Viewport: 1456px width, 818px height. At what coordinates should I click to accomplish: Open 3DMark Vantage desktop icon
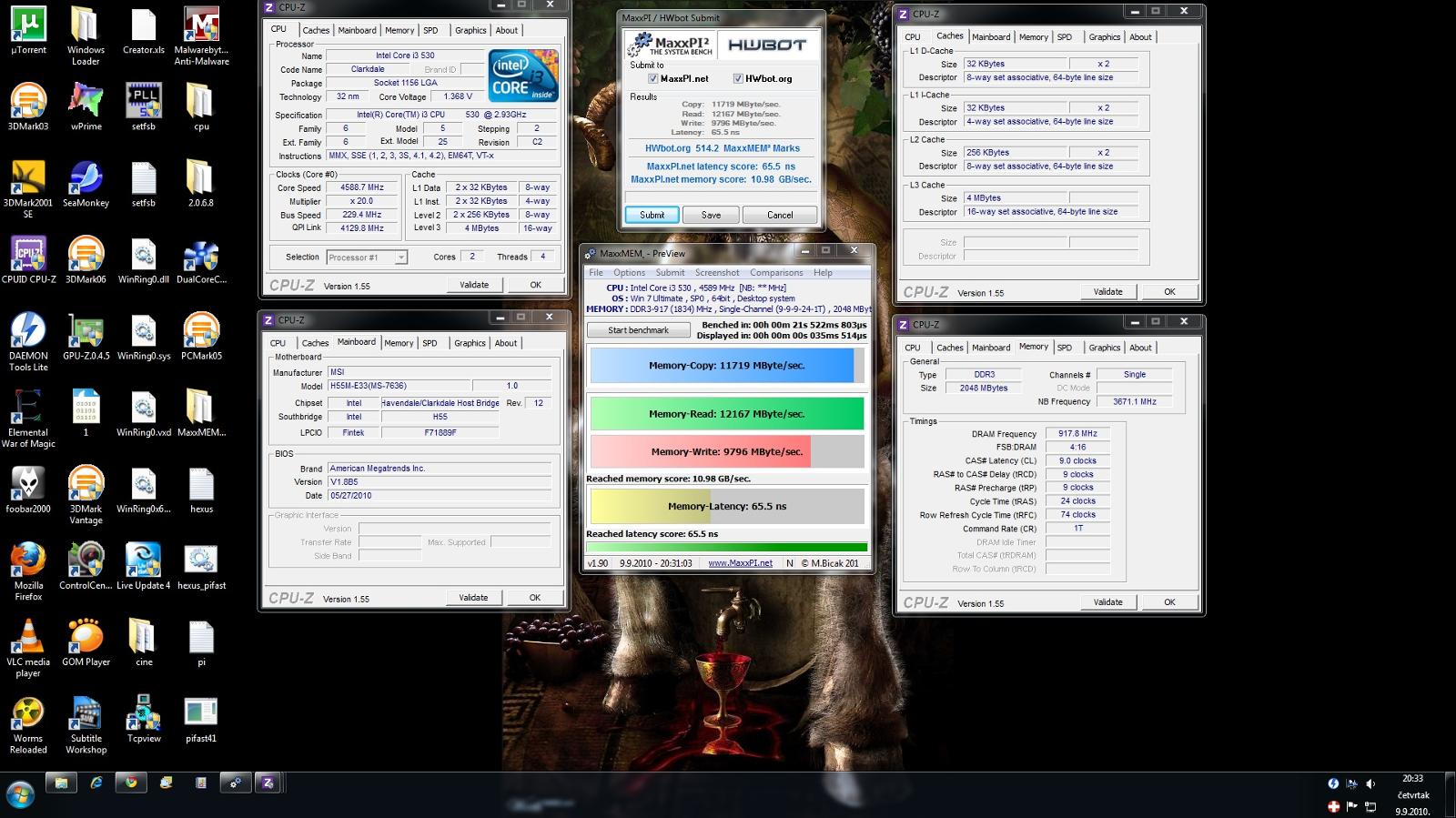[x=86, y=495]
